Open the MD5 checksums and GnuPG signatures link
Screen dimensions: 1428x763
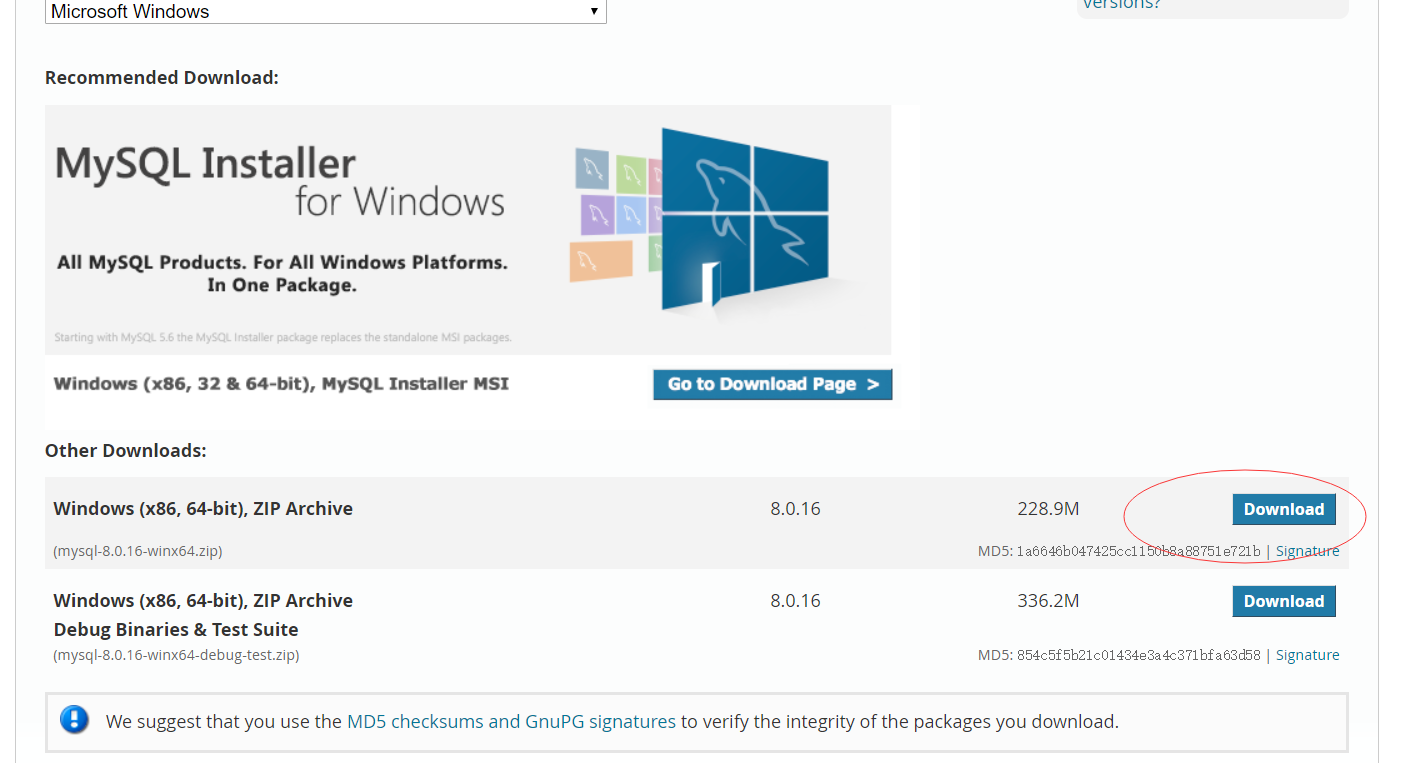(511, 721)
